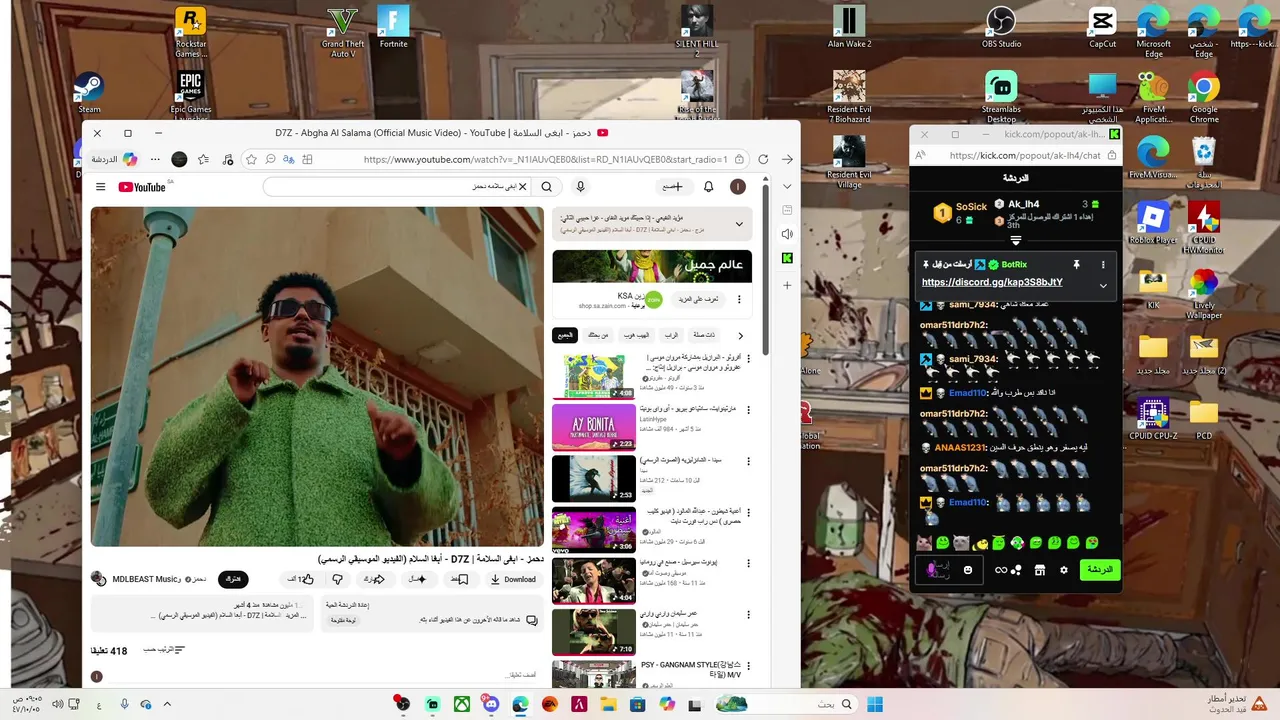Open the YouTube account avatar menu
The height and width of the screenshot is (720, 1280).
(738, 187)
